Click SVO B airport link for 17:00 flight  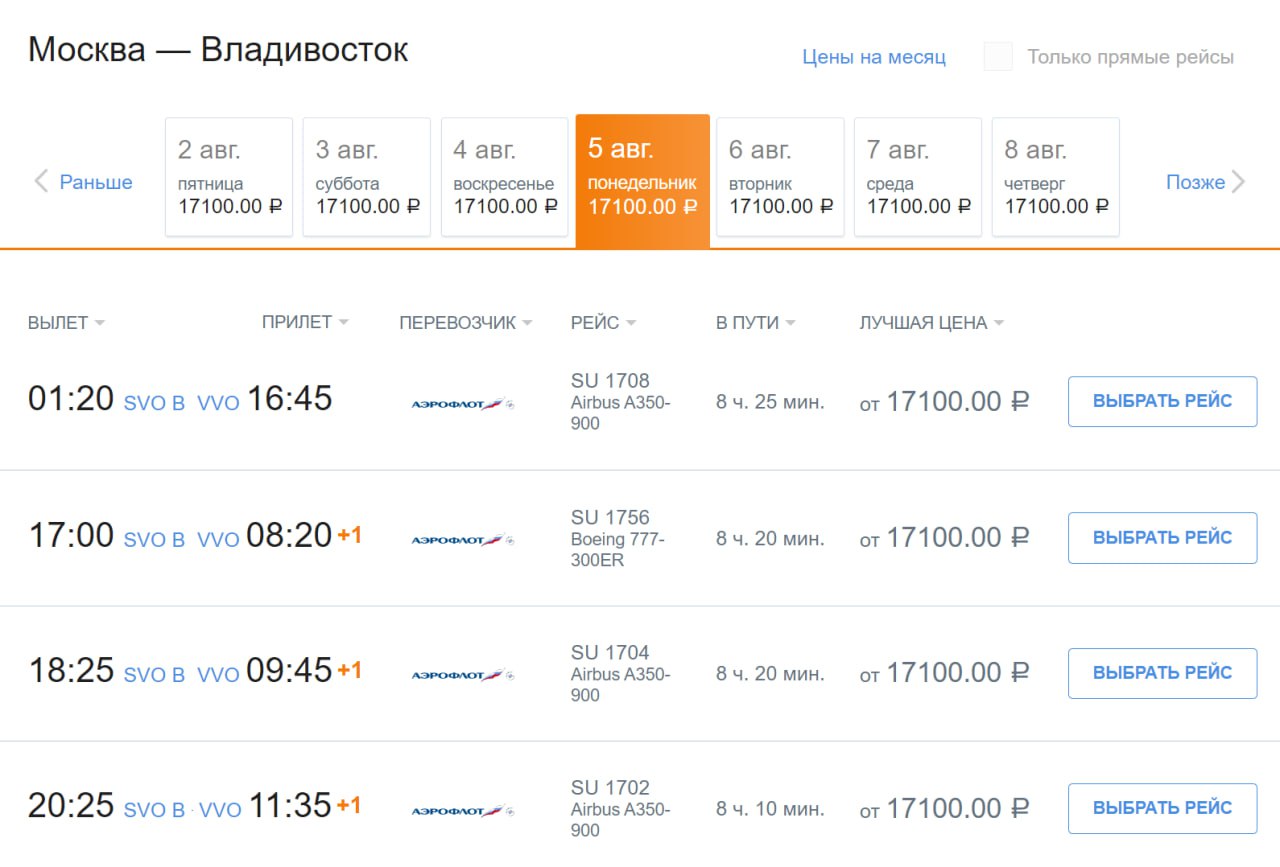click(154, 540)
